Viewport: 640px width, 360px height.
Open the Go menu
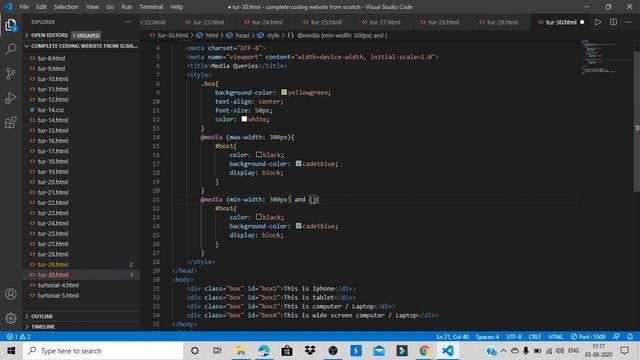click(x=110, y=7)
